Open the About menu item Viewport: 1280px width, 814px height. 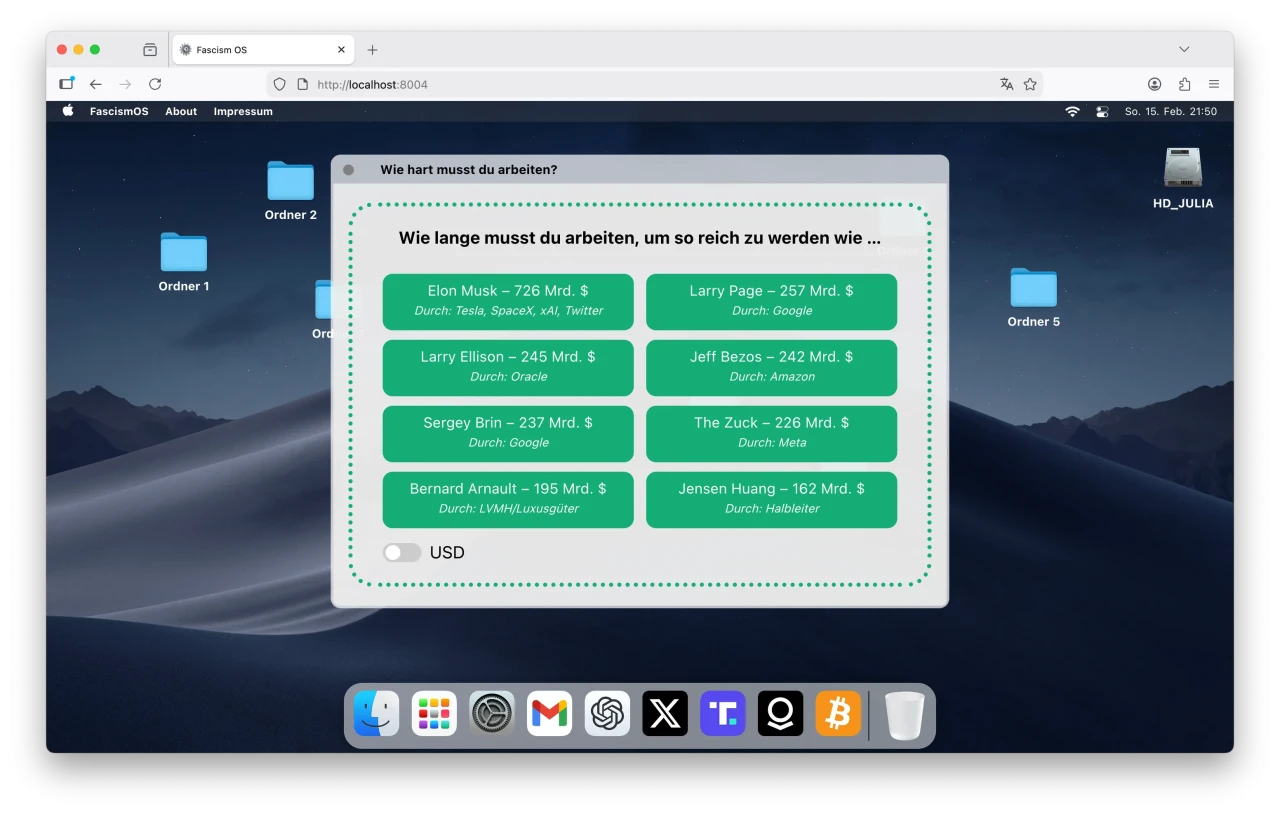181,112
